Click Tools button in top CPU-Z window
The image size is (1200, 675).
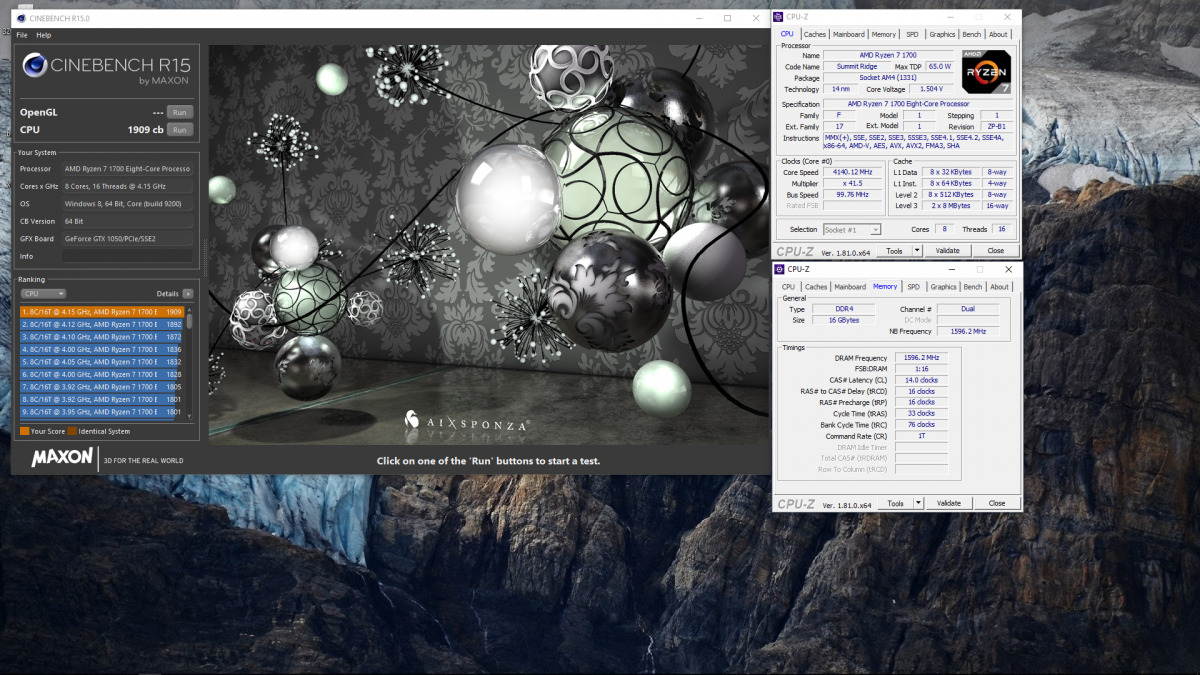pyautogui.click(x=895, y=251)
